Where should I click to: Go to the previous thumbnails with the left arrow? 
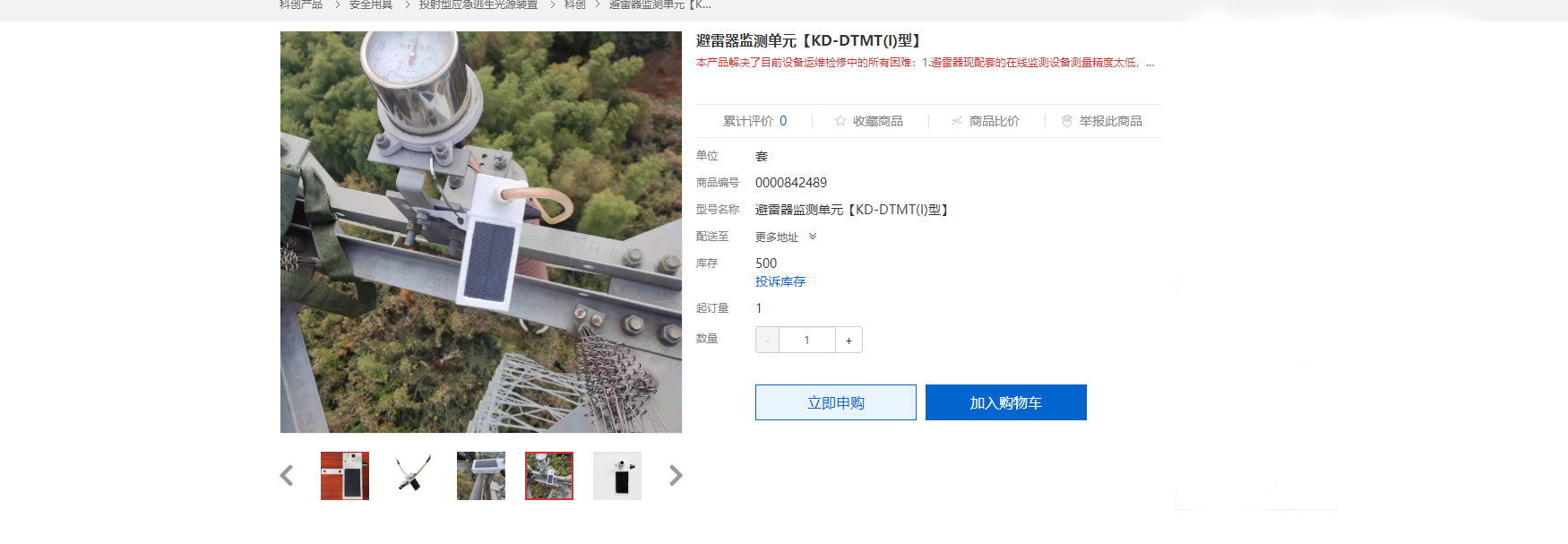[287, 476]
